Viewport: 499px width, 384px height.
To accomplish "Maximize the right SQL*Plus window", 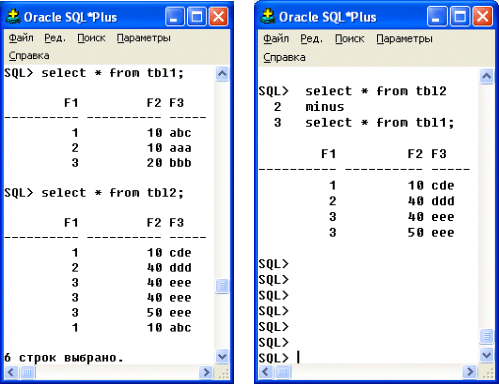I will tap(460, 17).
